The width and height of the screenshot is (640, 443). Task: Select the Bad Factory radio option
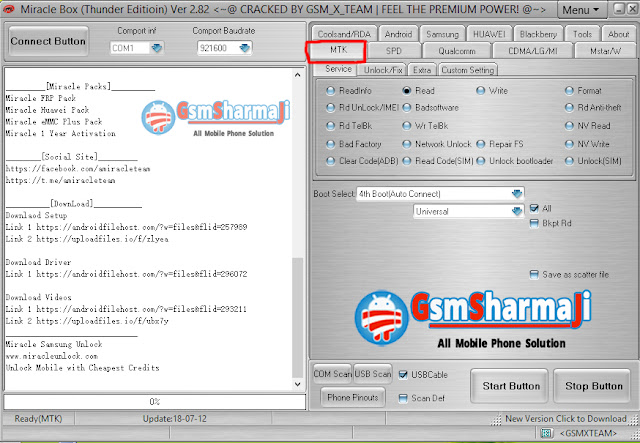pos(331,144)
